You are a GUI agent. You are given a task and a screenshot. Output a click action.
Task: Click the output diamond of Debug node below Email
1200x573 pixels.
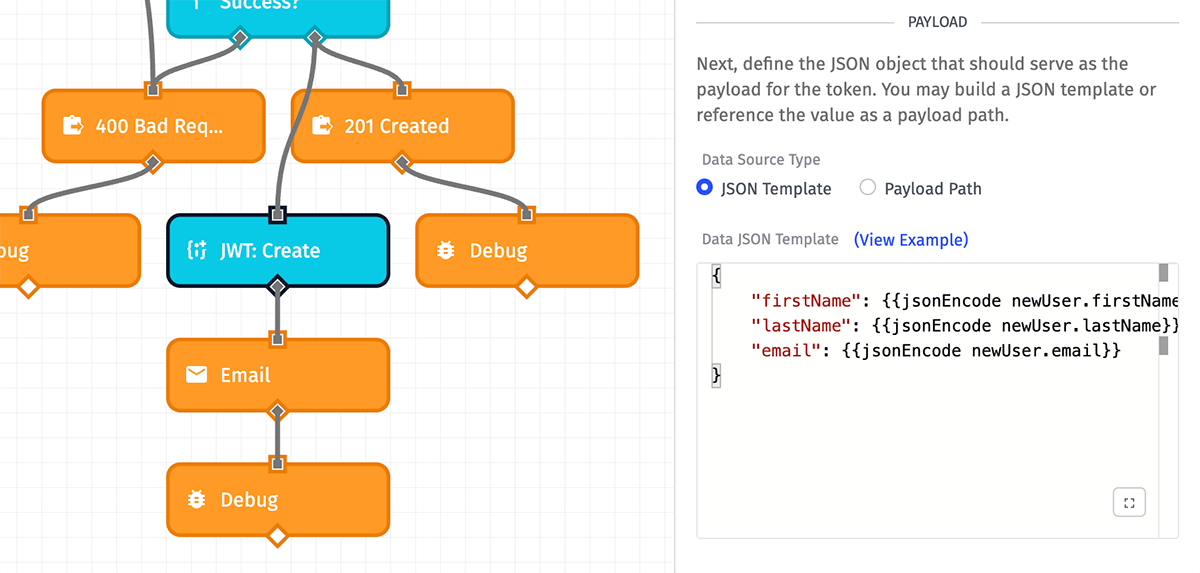click(278, 537)
